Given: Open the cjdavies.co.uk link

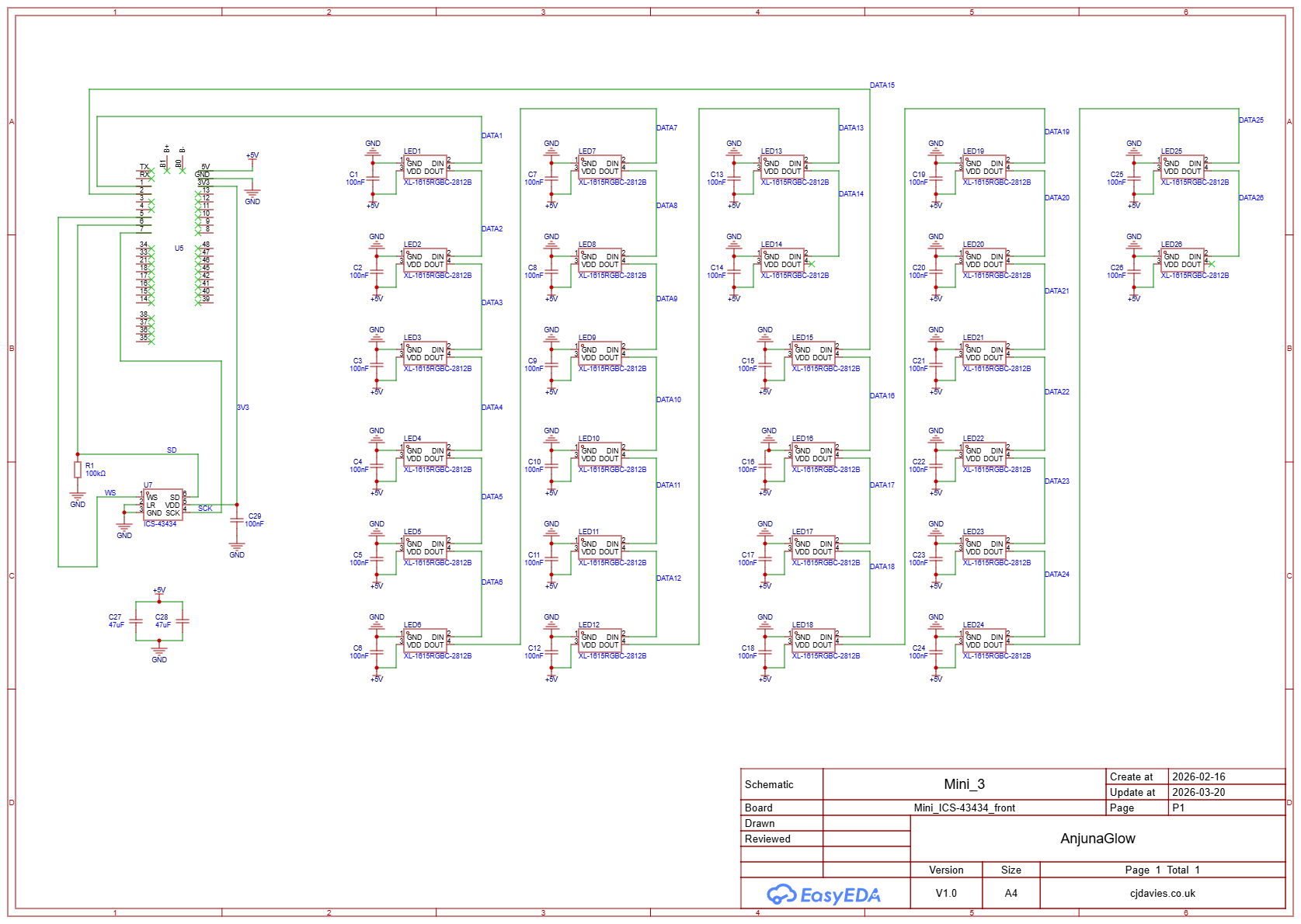Looking at the screenshot, I should point(1162,893).
